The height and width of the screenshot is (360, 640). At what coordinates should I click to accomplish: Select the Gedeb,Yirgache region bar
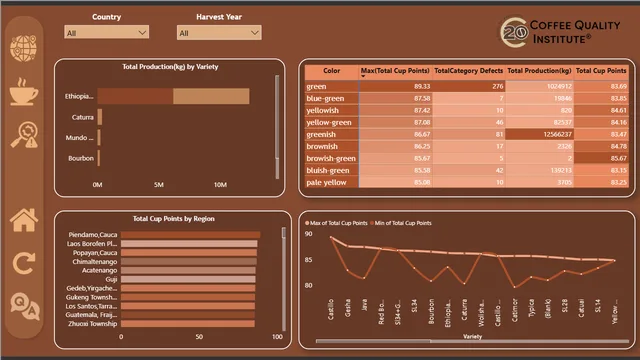tap(188, 289)
